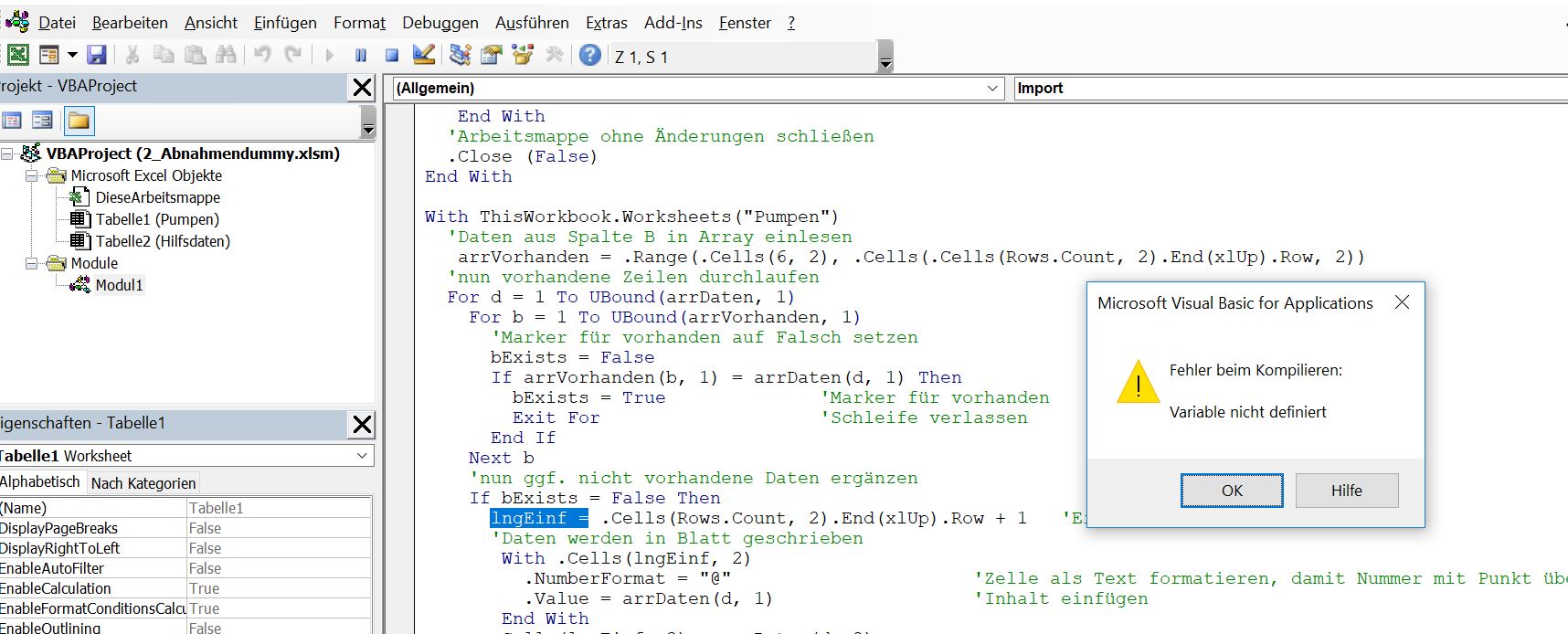Click the Save toolbar icon
The image size is (1568, 634).
[x=97, y=56]
